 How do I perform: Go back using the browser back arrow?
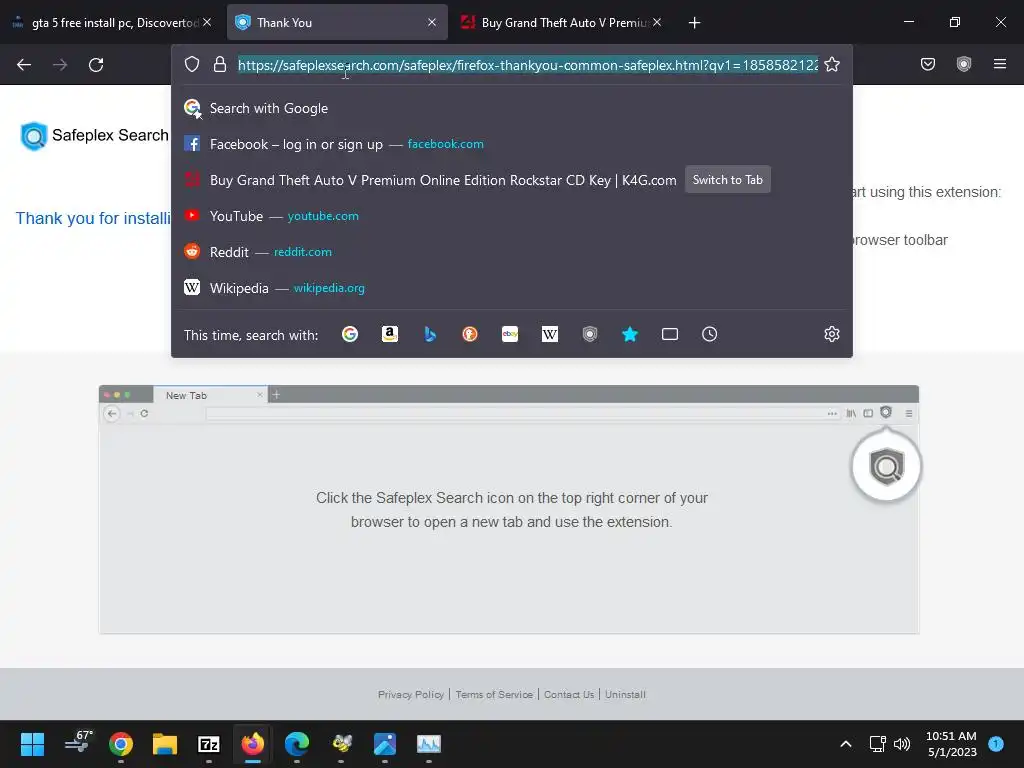[24, 65]
